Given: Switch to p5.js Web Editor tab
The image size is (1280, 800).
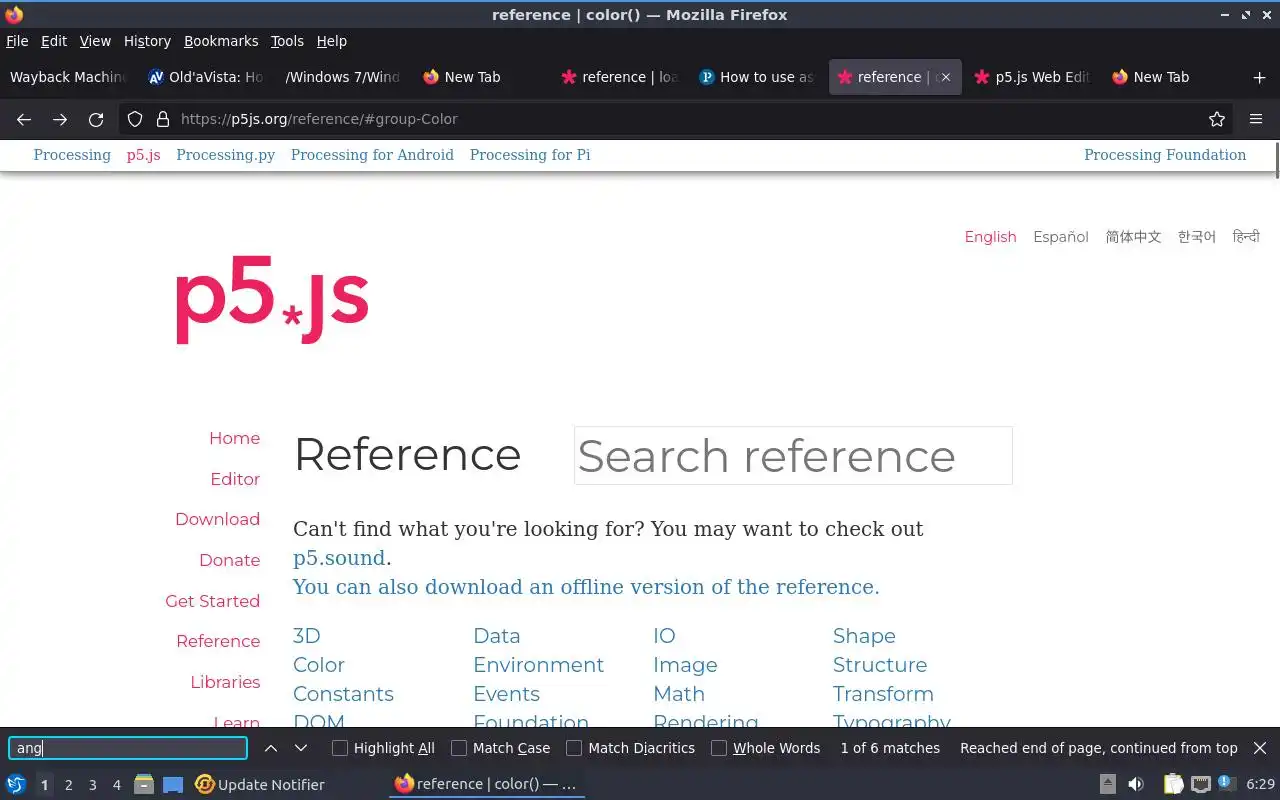Looking at the screenshot, I should pyautogui.click(x=1032, y=77).
